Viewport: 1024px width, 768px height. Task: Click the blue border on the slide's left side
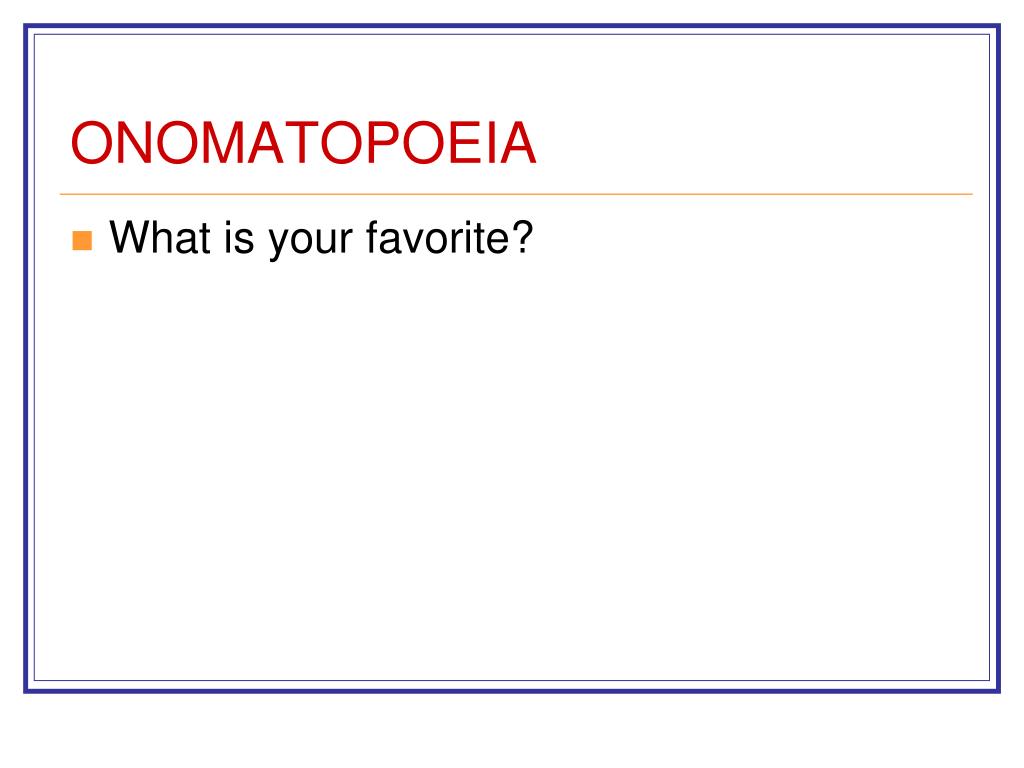point(26,359)
